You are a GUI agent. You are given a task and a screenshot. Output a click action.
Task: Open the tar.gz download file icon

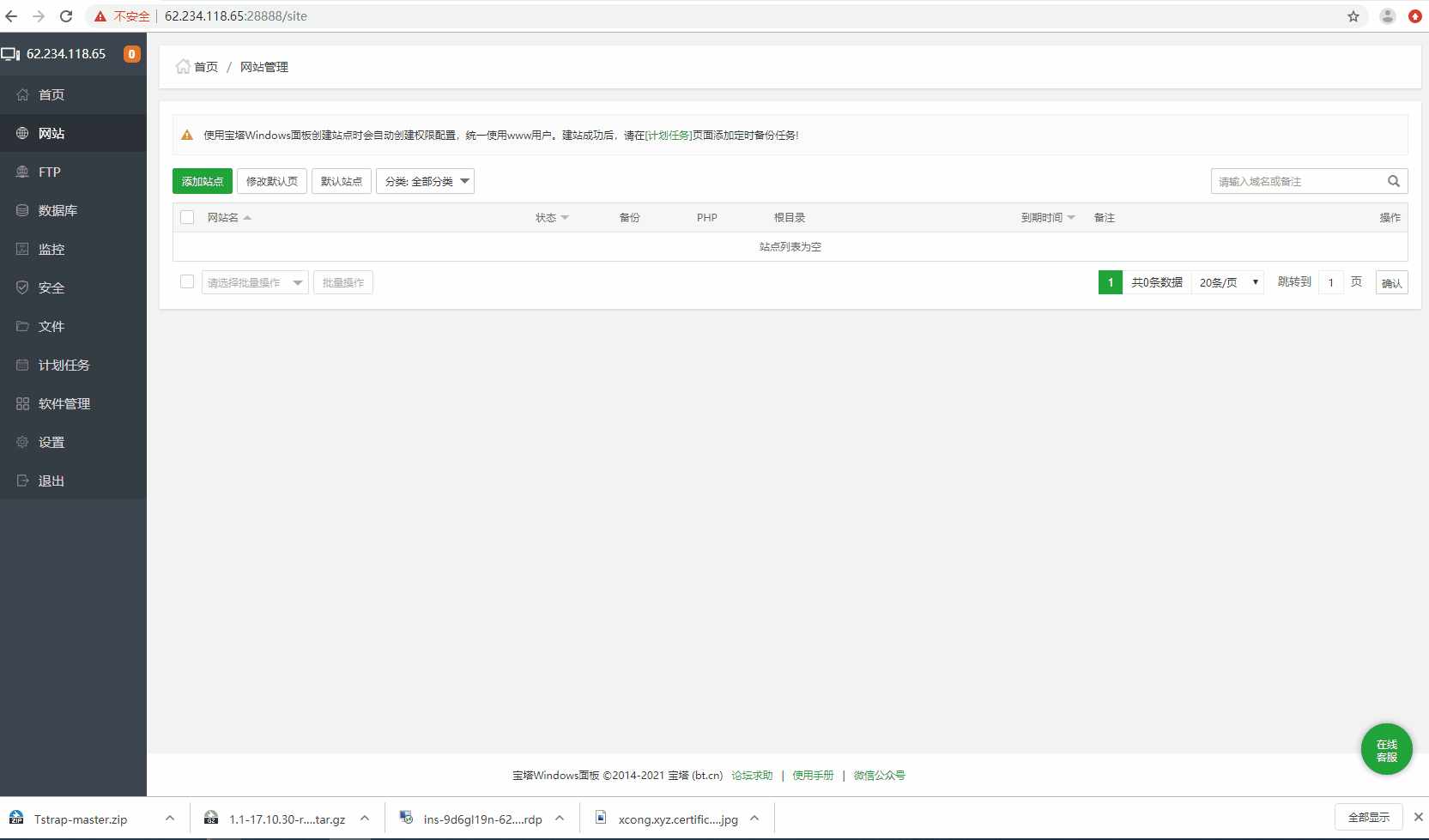211,819
